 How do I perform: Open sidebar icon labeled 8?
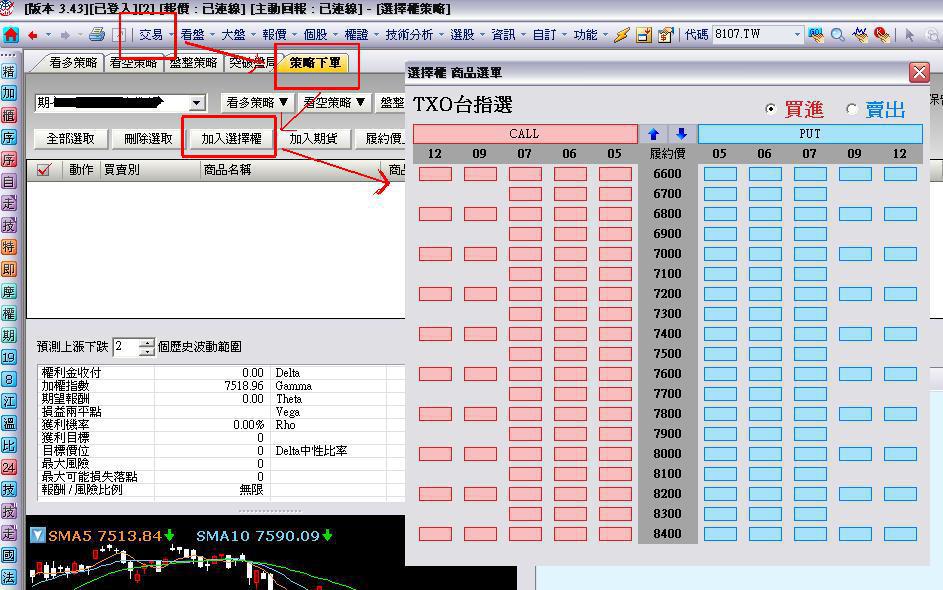[x=8, y=380]
